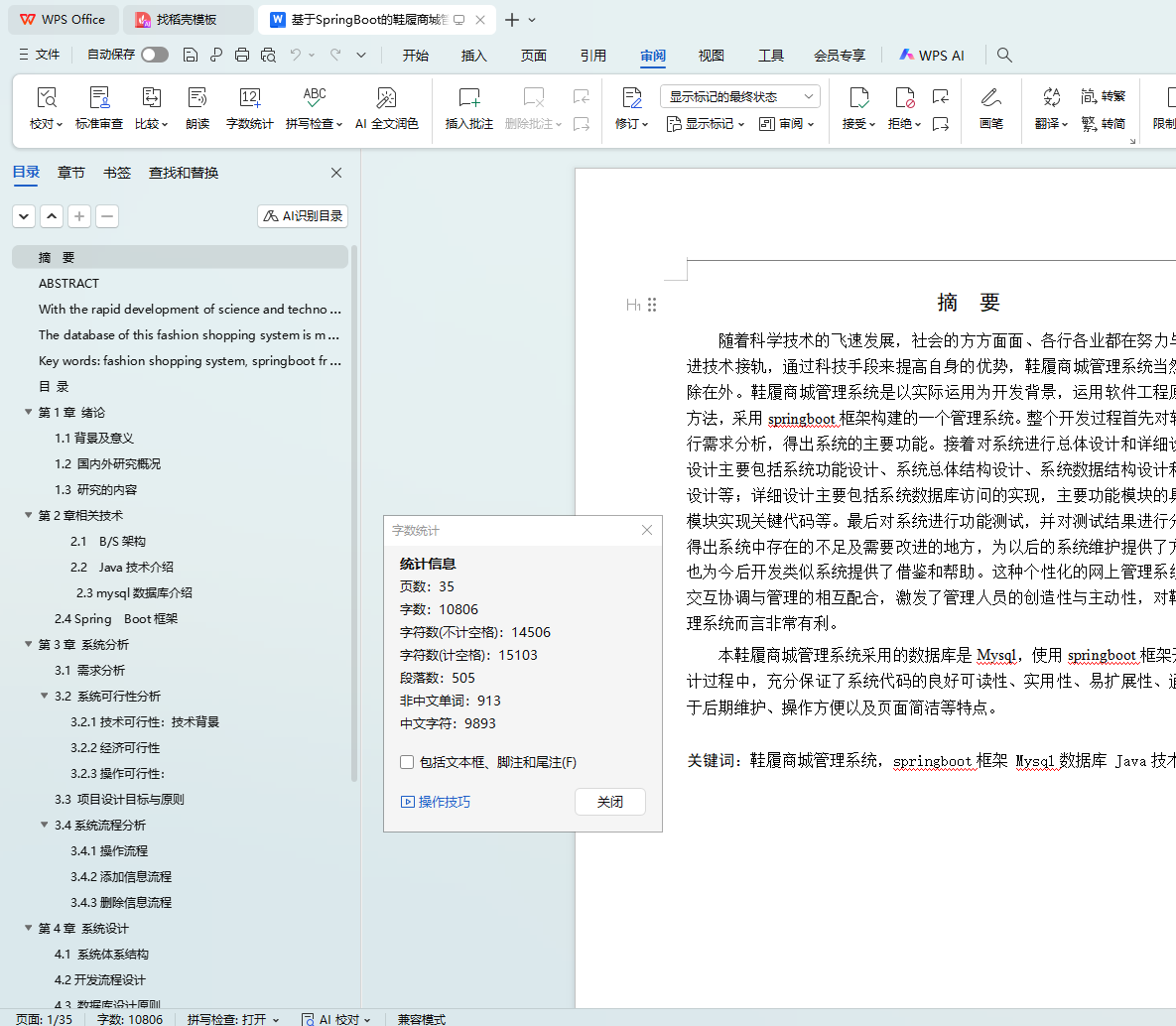Collapse the 第 3 章 系统分析 tree node
The height and width of the screenshot is (1026, 1176).
29,644
